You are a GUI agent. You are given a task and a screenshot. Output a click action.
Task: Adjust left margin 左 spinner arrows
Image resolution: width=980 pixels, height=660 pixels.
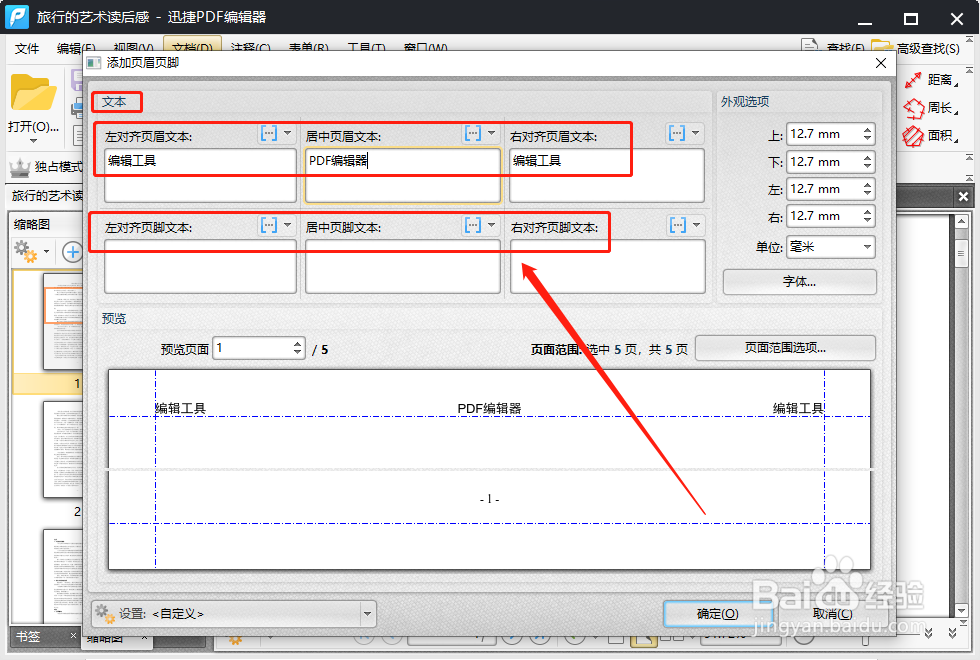[x=868, y=189]
